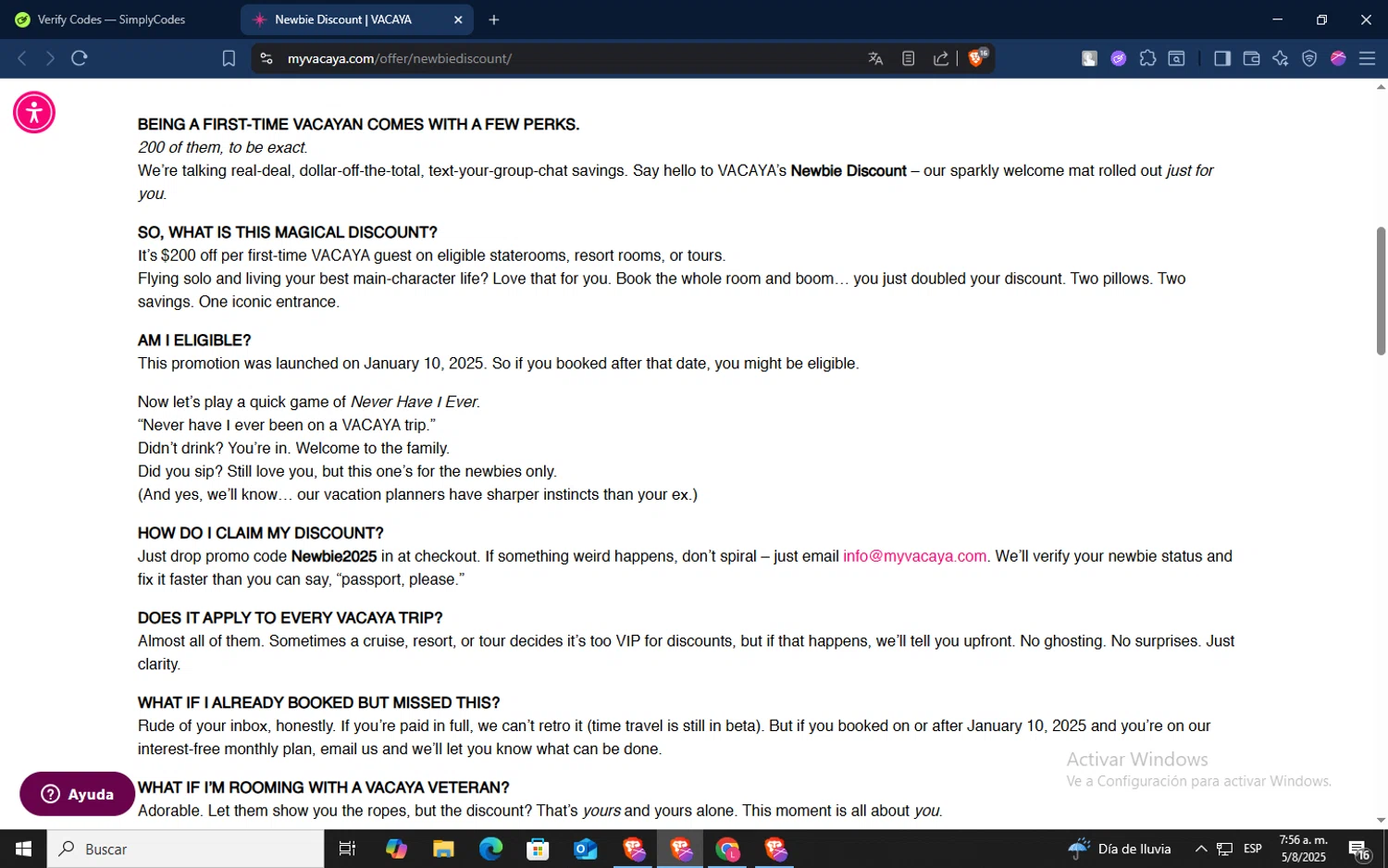Open the accessibility widget icon
The image size is (1388, 868).
(x=34, y=113)
